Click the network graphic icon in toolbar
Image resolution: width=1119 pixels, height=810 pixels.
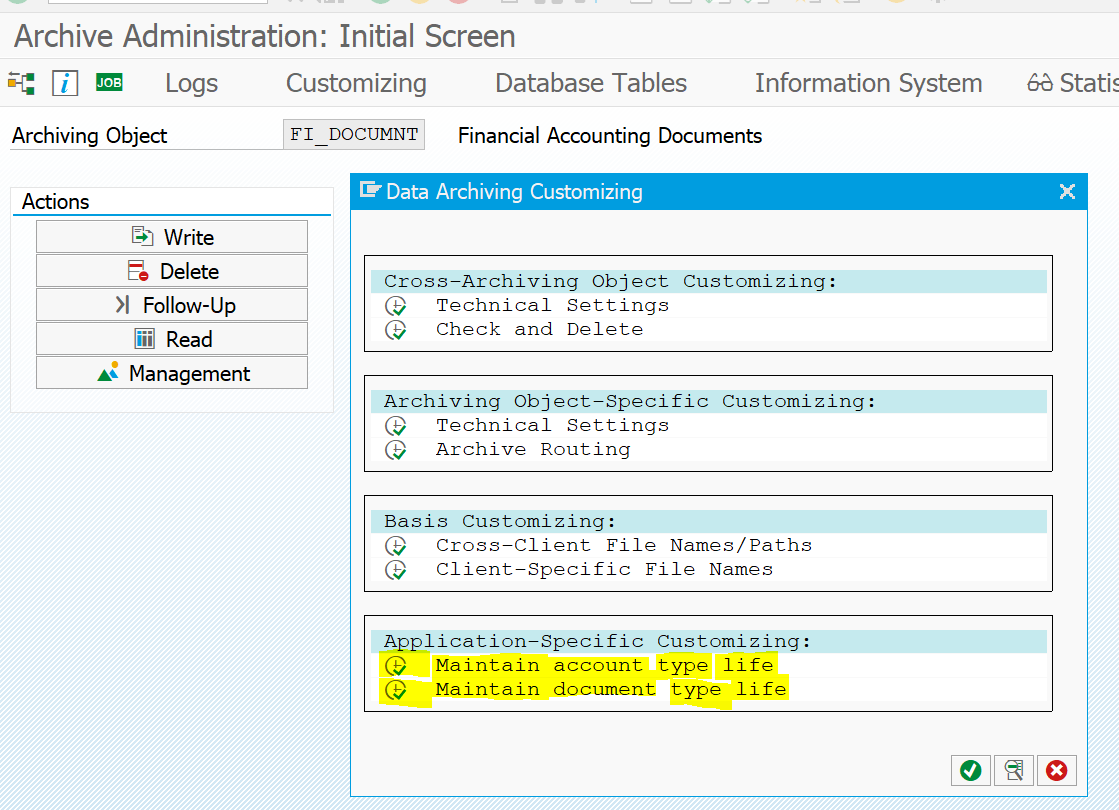[x=21, y=83]
